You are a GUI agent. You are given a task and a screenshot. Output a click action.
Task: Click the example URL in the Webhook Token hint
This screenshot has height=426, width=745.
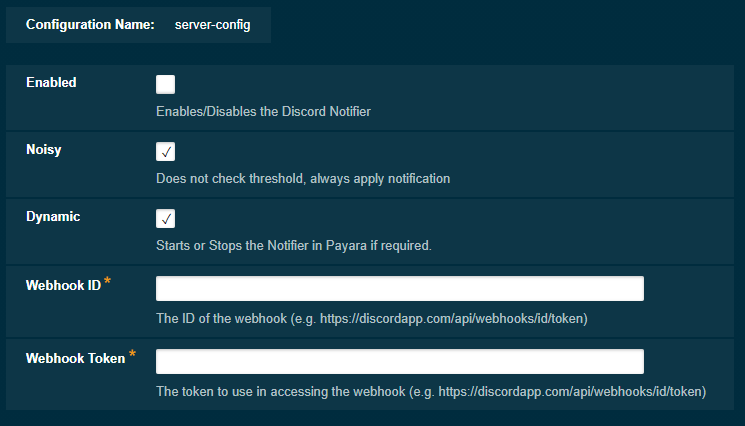coord(572,392)
